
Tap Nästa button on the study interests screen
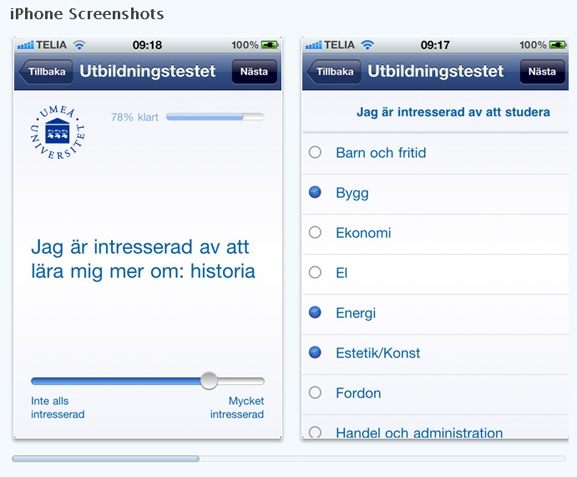click(x=542, y=71)
